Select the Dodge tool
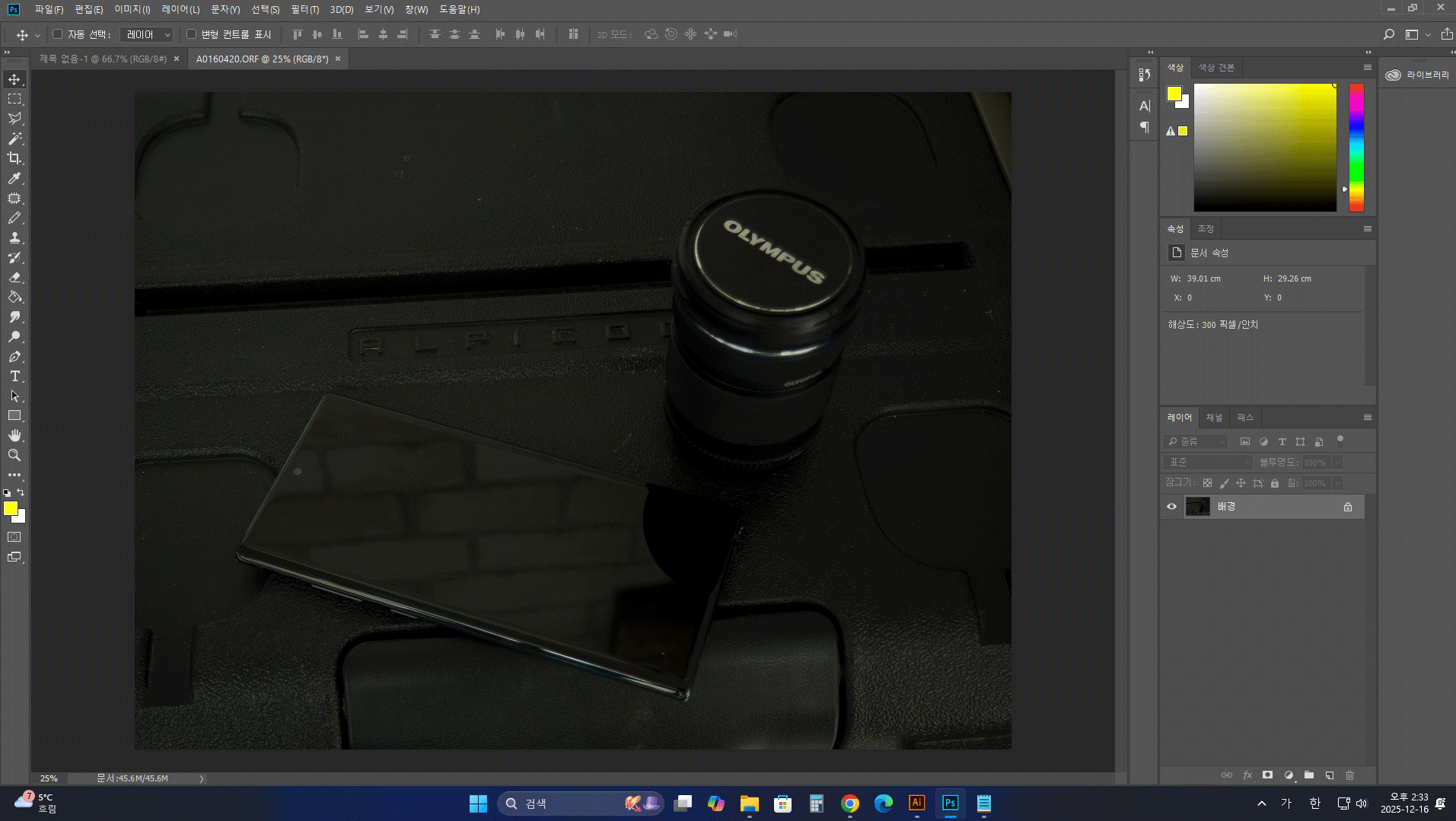Screen dimensions: 1456x821 tap(14, 336)
